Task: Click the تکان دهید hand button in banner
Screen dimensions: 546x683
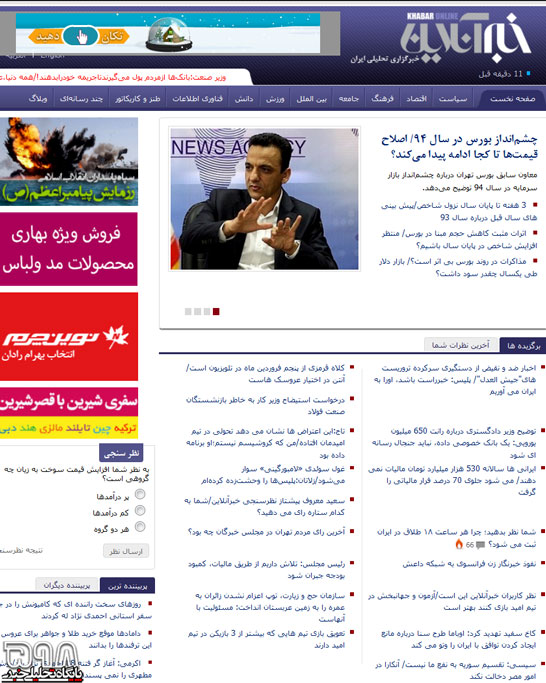Action: (79, 36)
